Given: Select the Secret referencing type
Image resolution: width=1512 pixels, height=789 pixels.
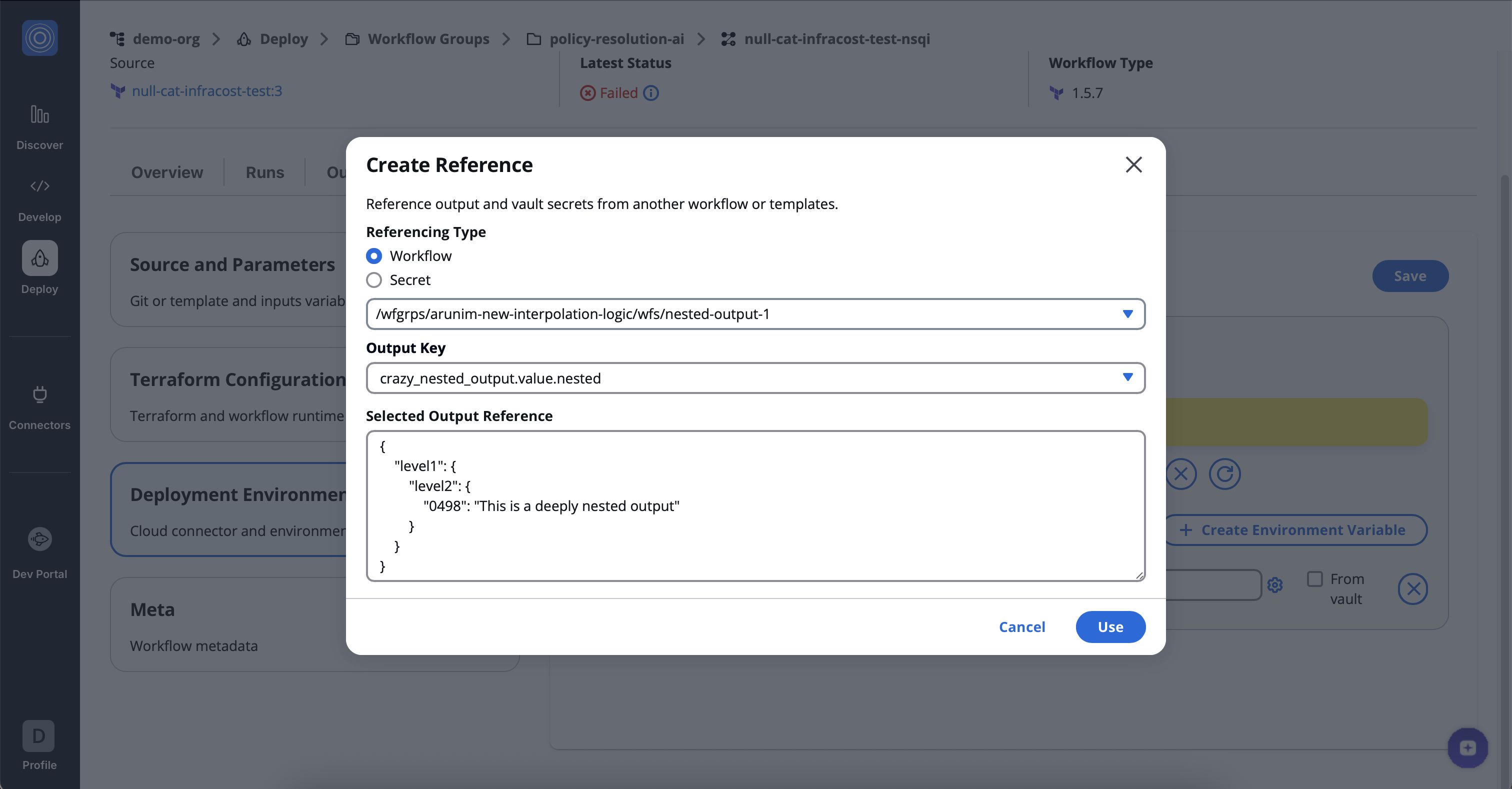Looking at the screenshot, I should tap(374, 280).
